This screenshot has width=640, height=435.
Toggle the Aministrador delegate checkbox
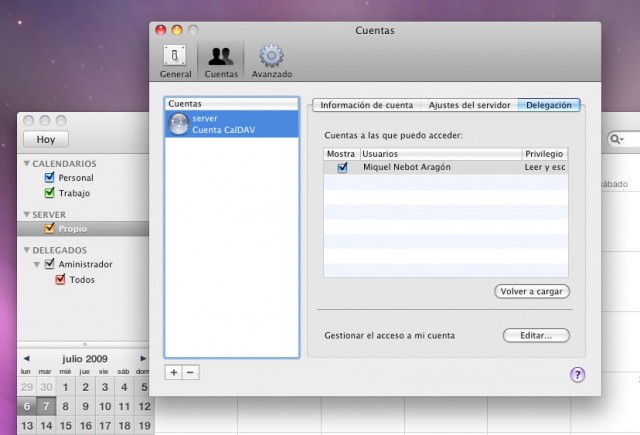pyautogui.click(x=49, y=264)
